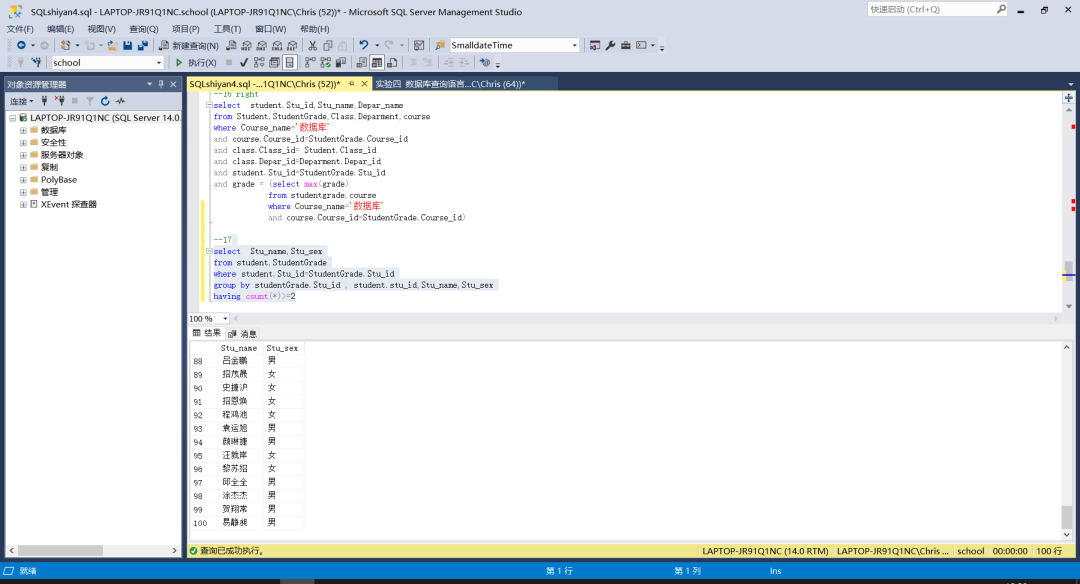Open the 100 % zoom dropdown

225,319
